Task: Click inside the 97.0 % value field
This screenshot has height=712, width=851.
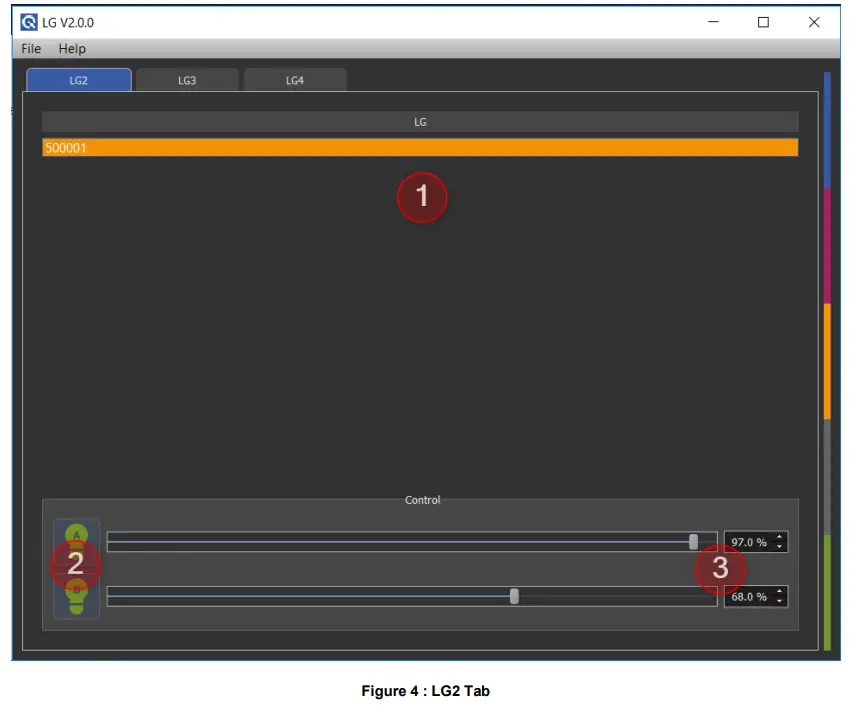Action: pyautogui.click(x=748, y=541)
